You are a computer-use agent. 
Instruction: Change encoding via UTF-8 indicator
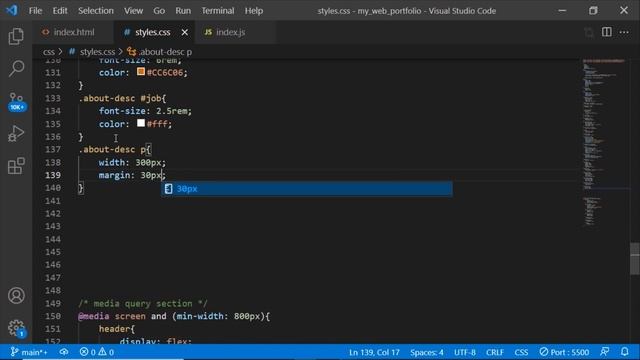click(x=465, y=352)
